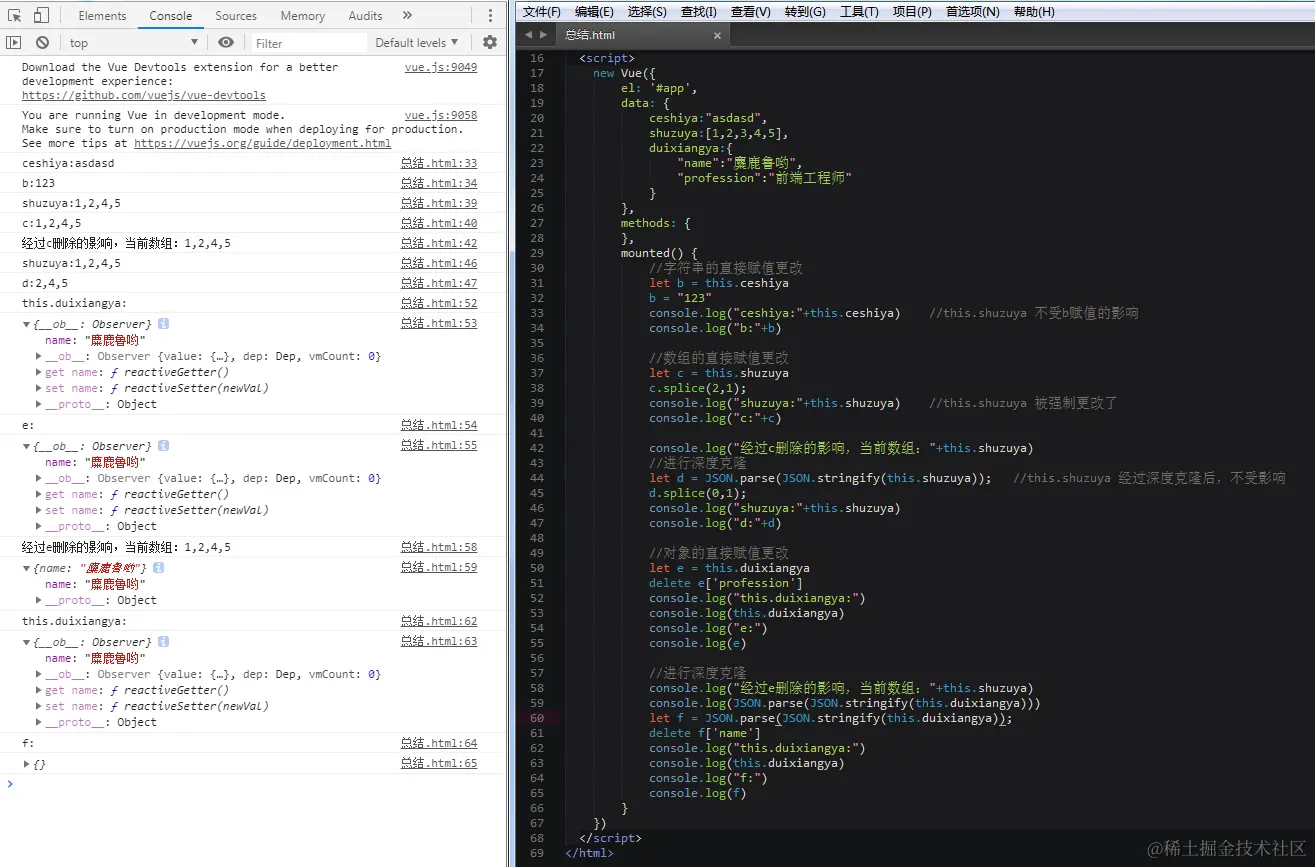This screenshot has height=867, width=1315.
Task: Expand get name reactiveGetter under the 总结.html:55 object
Action: click(39, 494)
